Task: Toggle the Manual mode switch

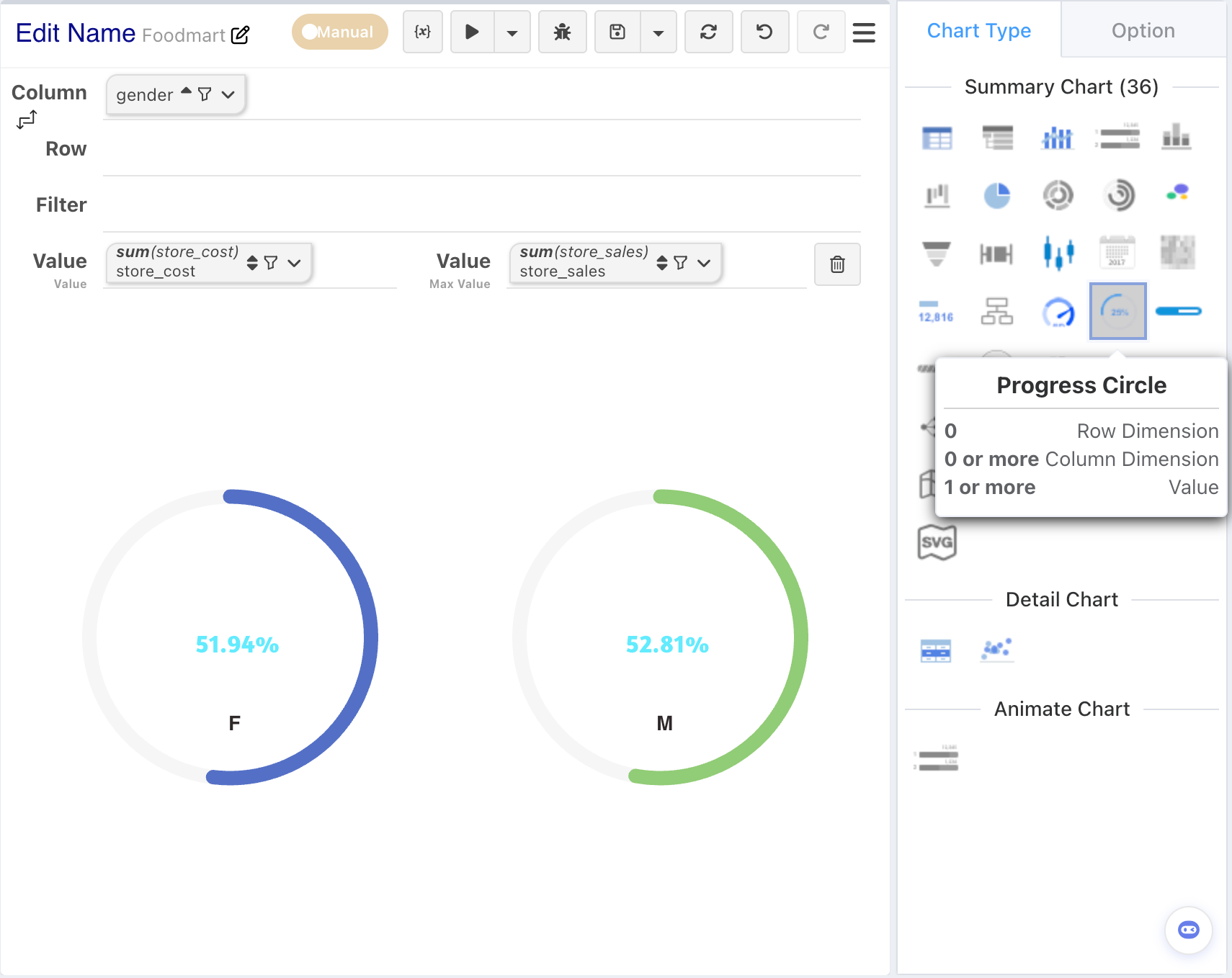Action: 339,32
